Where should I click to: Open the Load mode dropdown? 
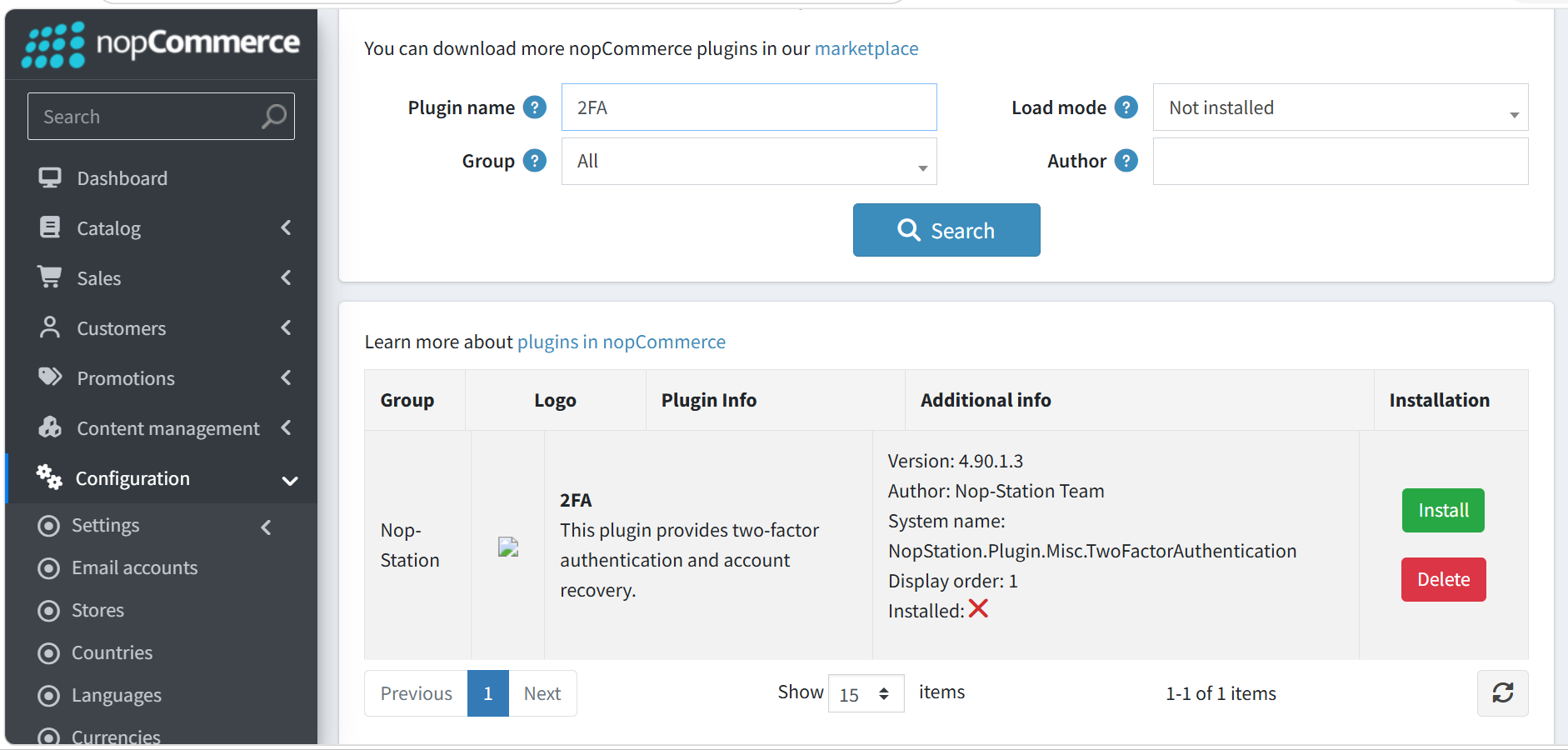pyautogui.click(x=1341, y=107)
